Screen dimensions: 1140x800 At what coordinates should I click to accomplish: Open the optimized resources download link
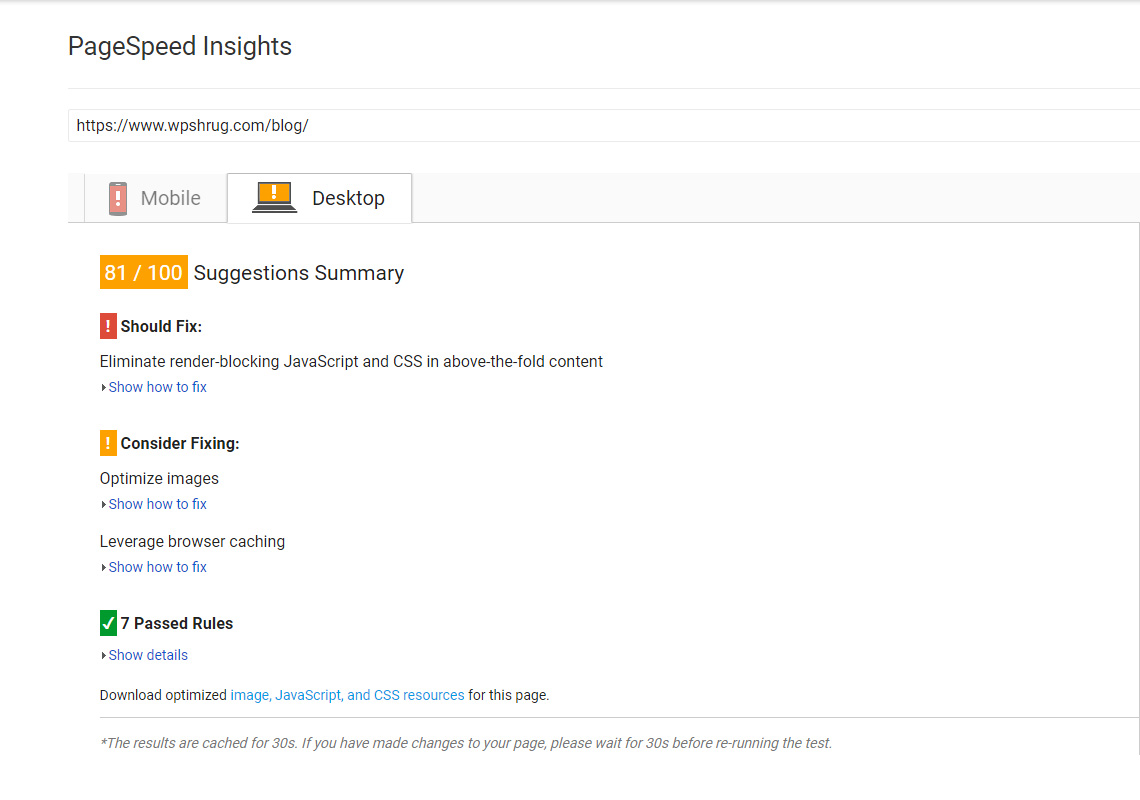point(347,694)
